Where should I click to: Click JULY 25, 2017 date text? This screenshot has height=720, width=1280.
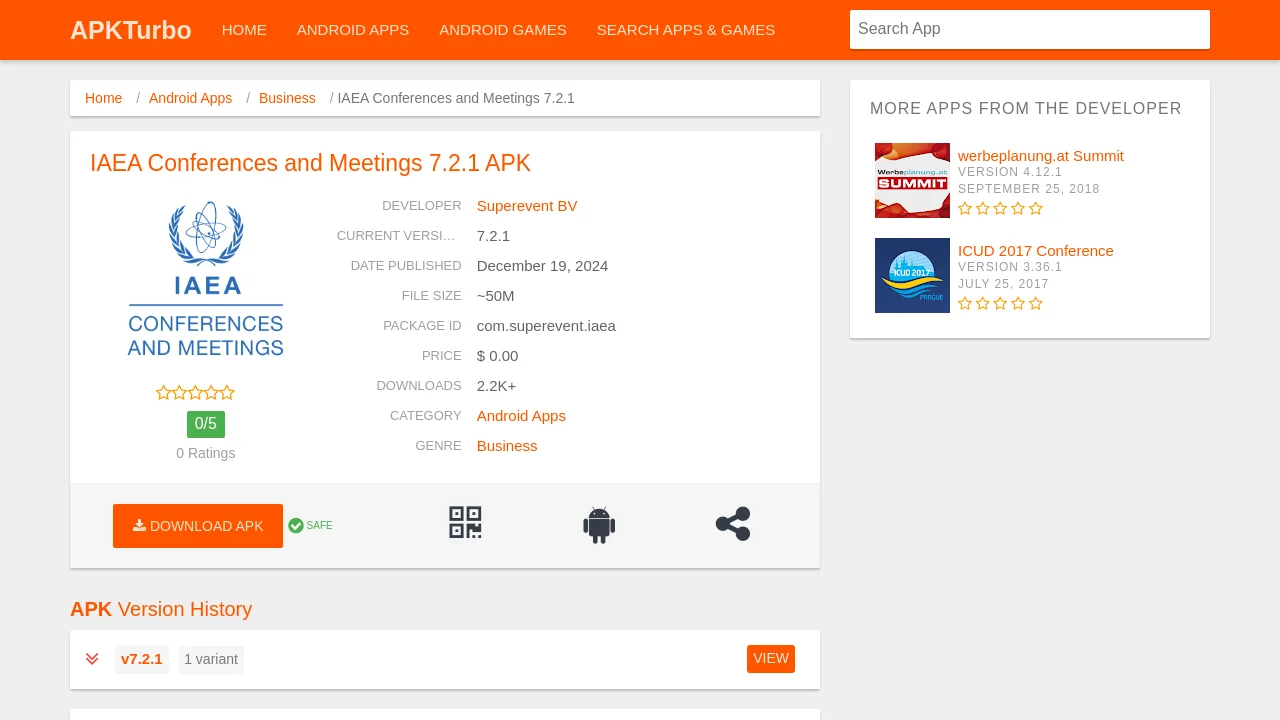1003,284
